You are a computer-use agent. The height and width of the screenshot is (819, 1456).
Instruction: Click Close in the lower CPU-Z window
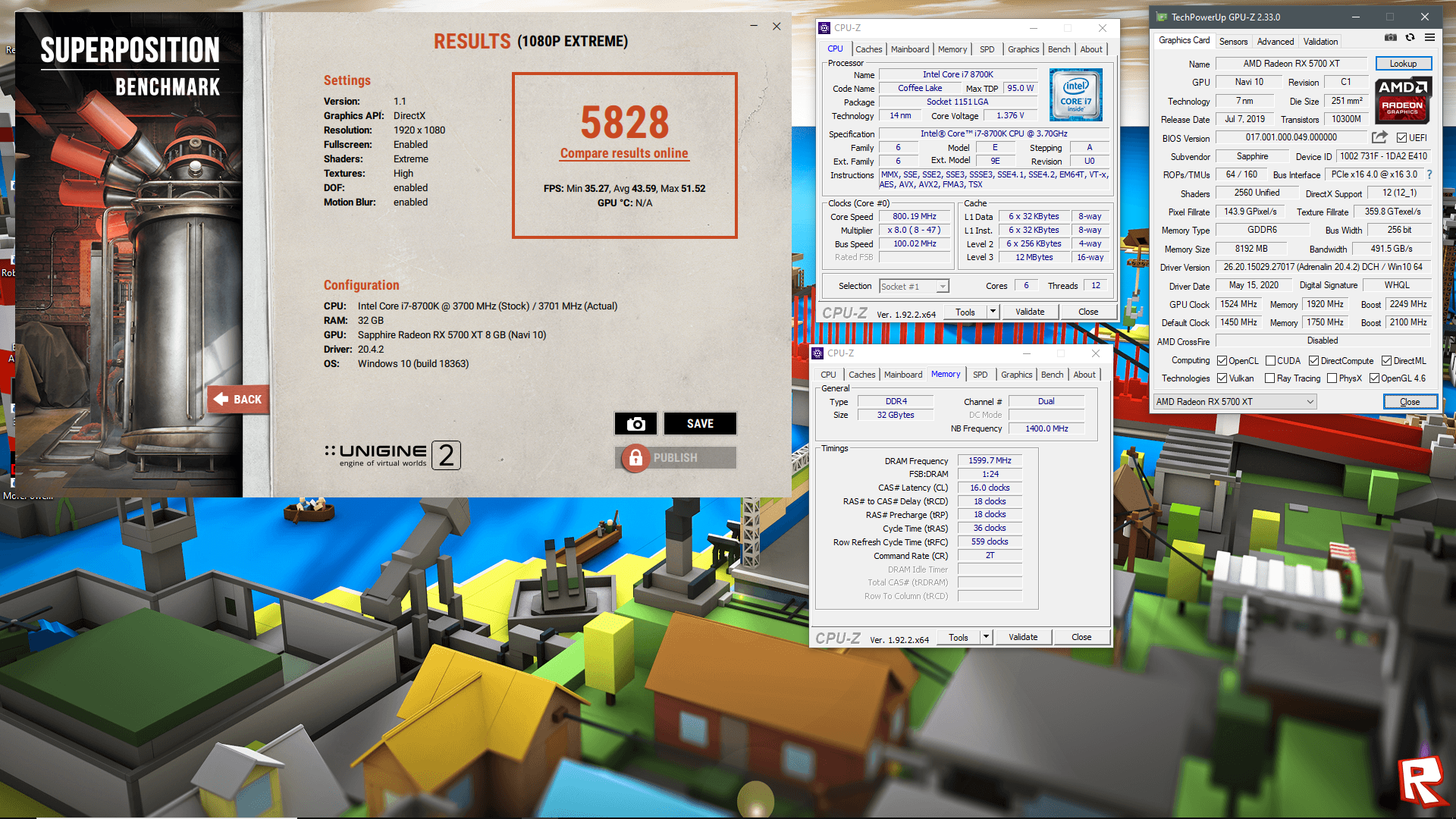coord(1081,637)
